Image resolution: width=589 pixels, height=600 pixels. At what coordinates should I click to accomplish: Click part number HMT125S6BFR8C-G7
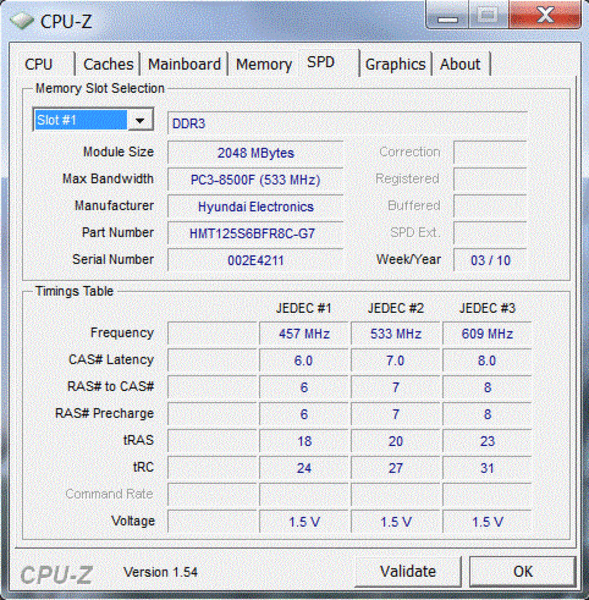click(255, 233)
